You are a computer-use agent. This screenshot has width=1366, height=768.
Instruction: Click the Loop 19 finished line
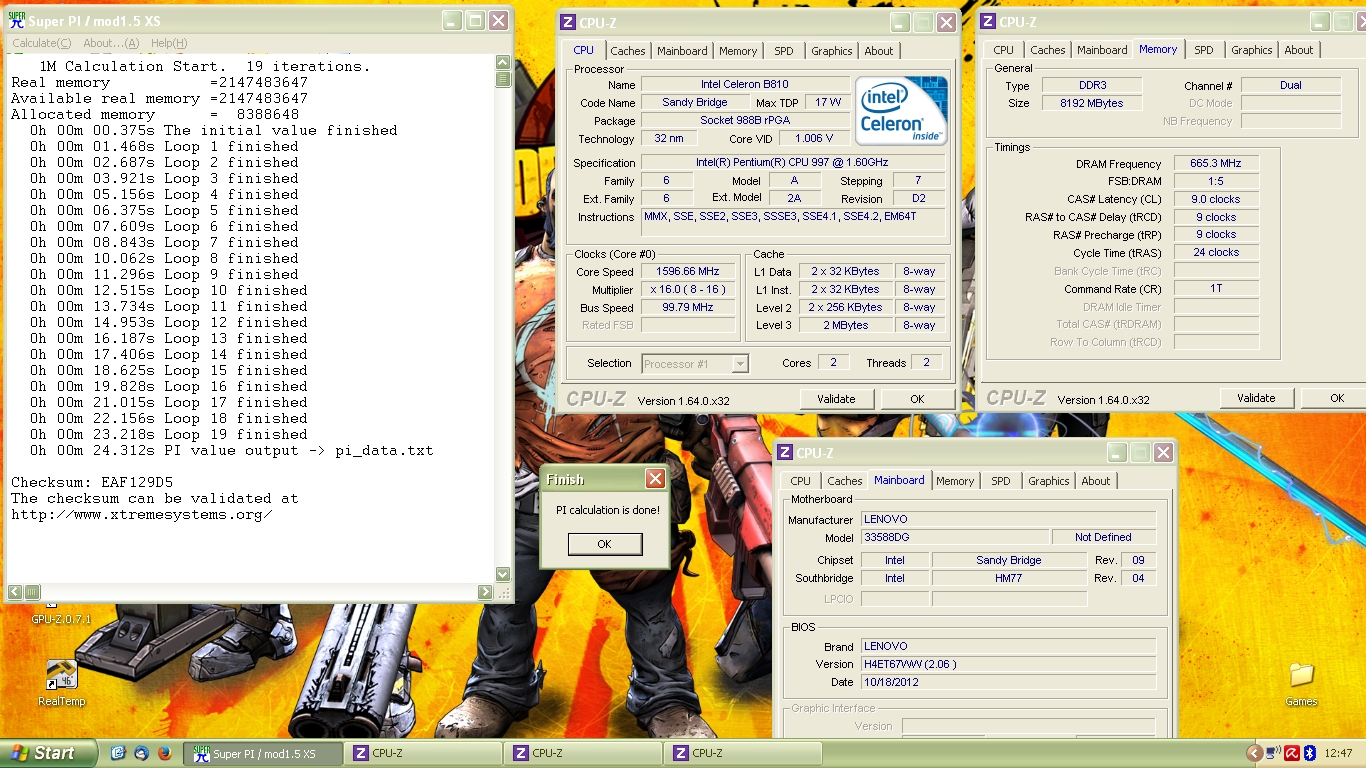(169, 434)
